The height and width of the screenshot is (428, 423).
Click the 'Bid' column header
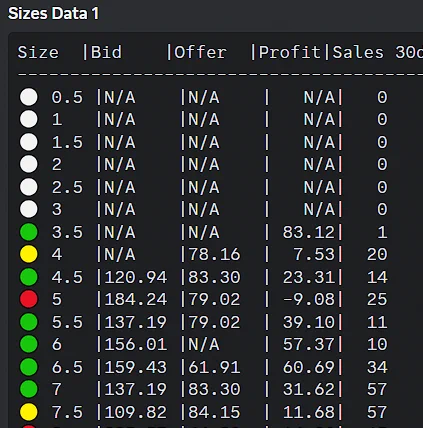(106, 52)
